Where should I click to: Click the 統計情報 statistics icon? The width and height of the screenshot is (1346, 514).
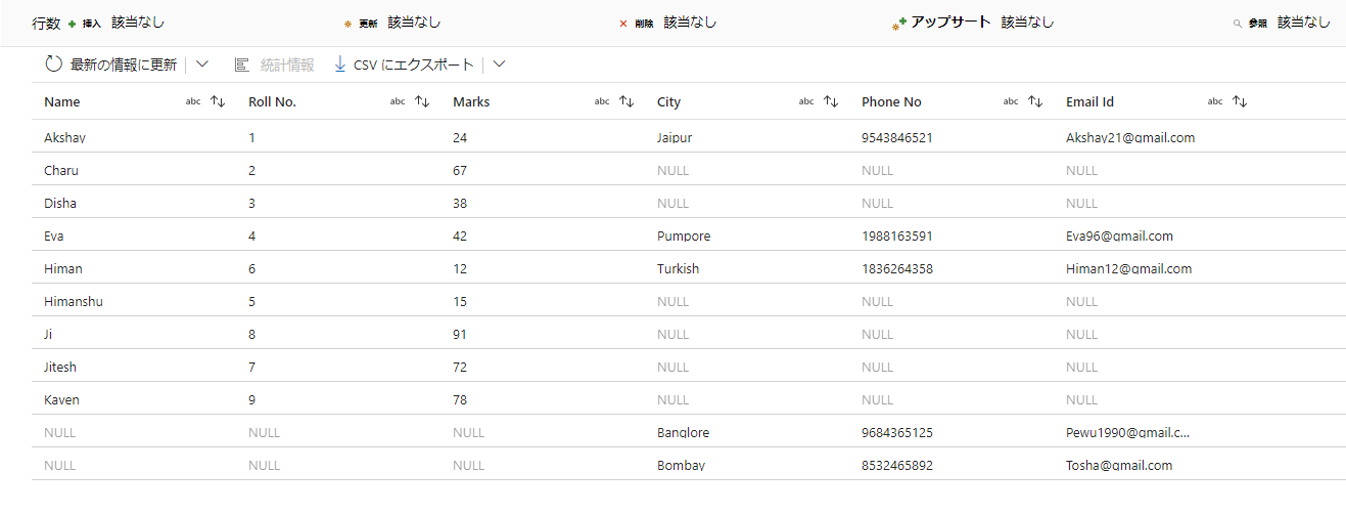pos(242,65)
